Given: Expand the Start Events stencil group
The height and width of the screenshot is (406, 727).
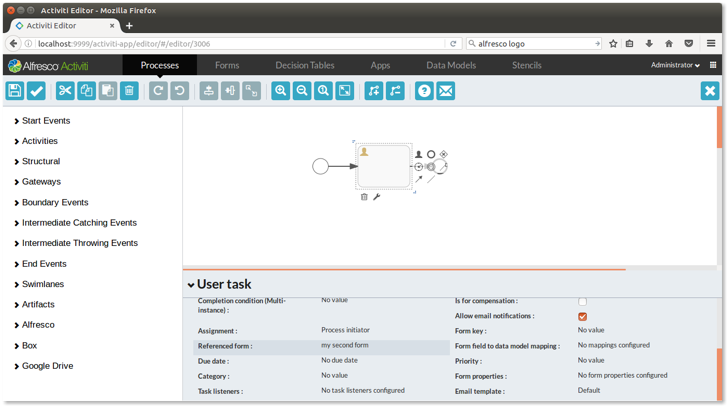Looking at the screenshot, I should [46, 121].
